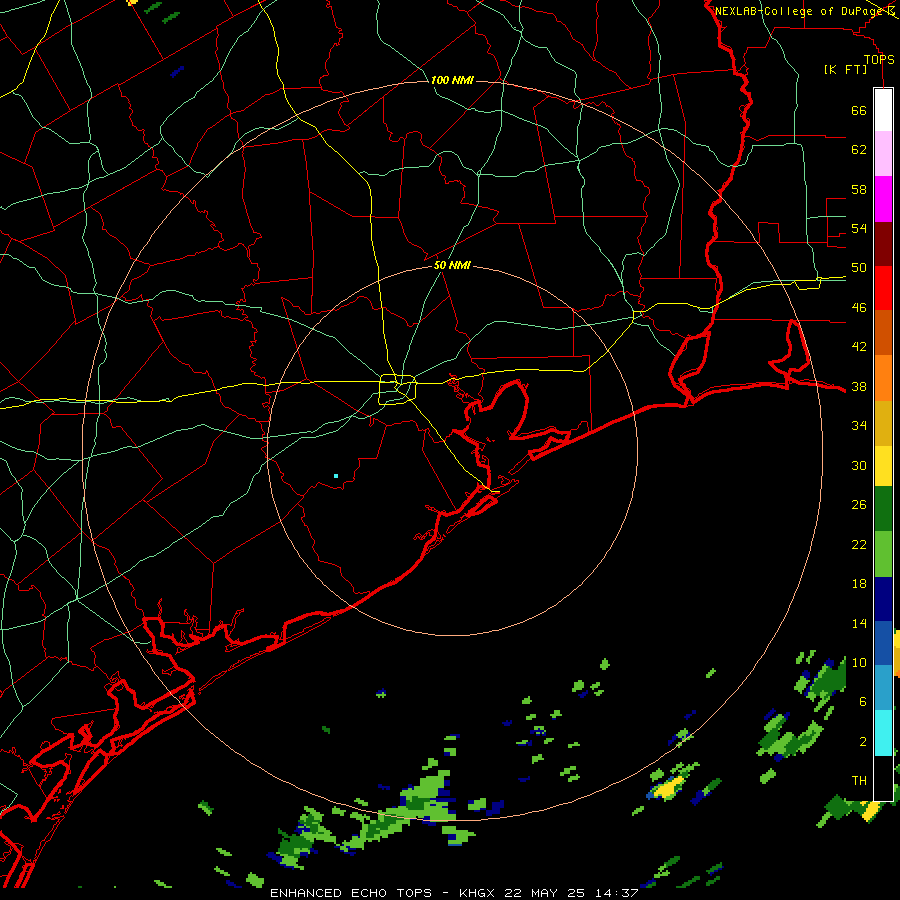The height and width of the screenshot is (900, 900).
Task: Click the 46 legend value
Action: [859, 308]
